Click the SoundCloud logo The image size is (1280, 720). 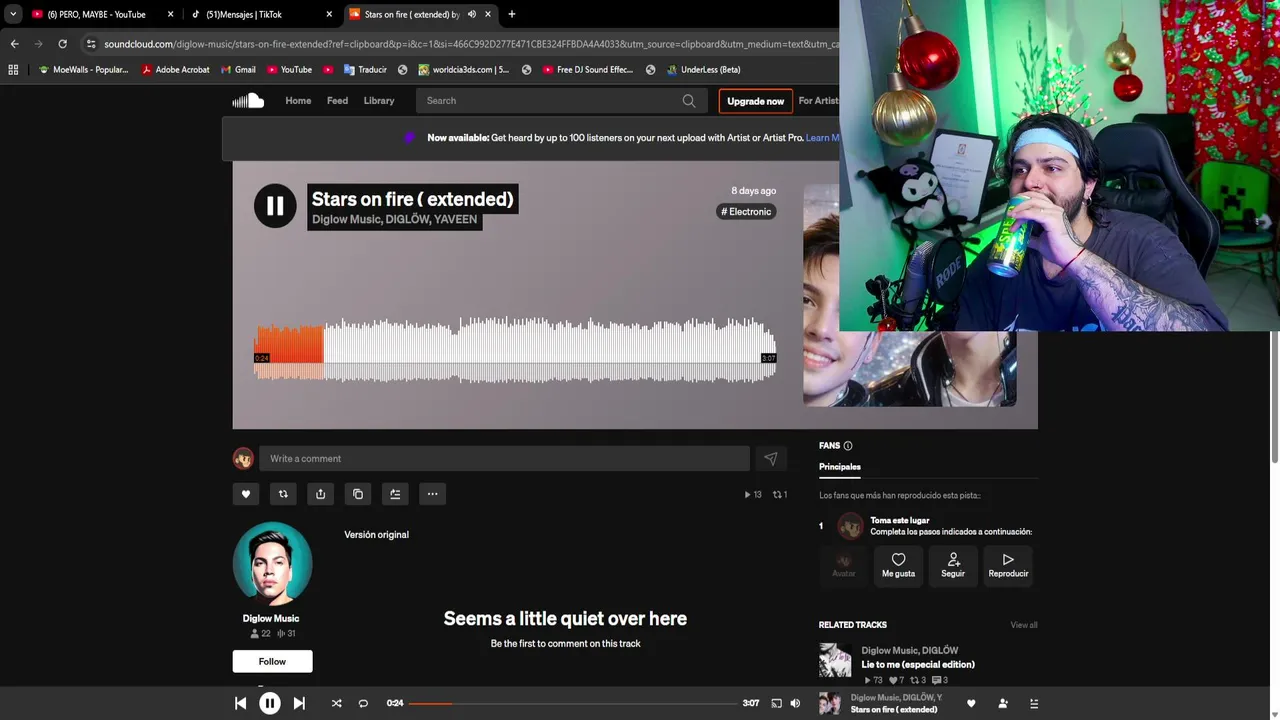click(248, 100)
